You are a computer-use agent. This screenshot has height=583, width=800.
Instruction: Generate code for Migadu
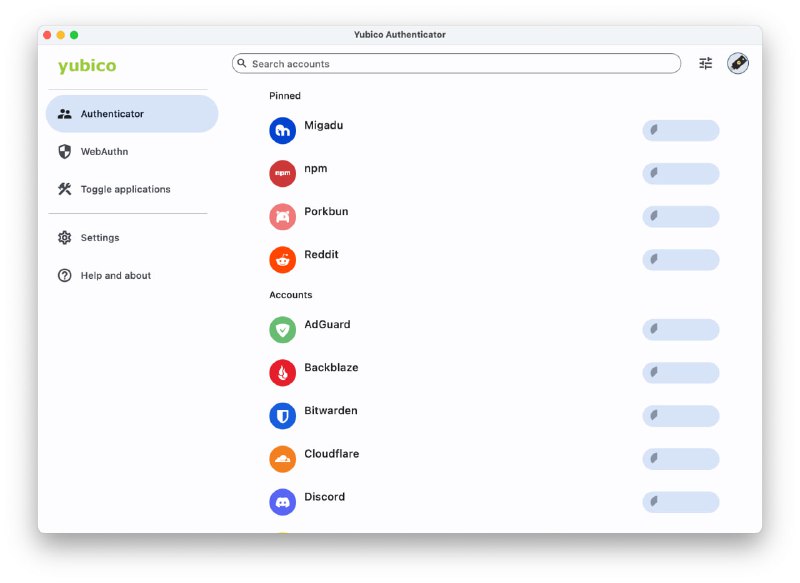(x=681, y=131)
